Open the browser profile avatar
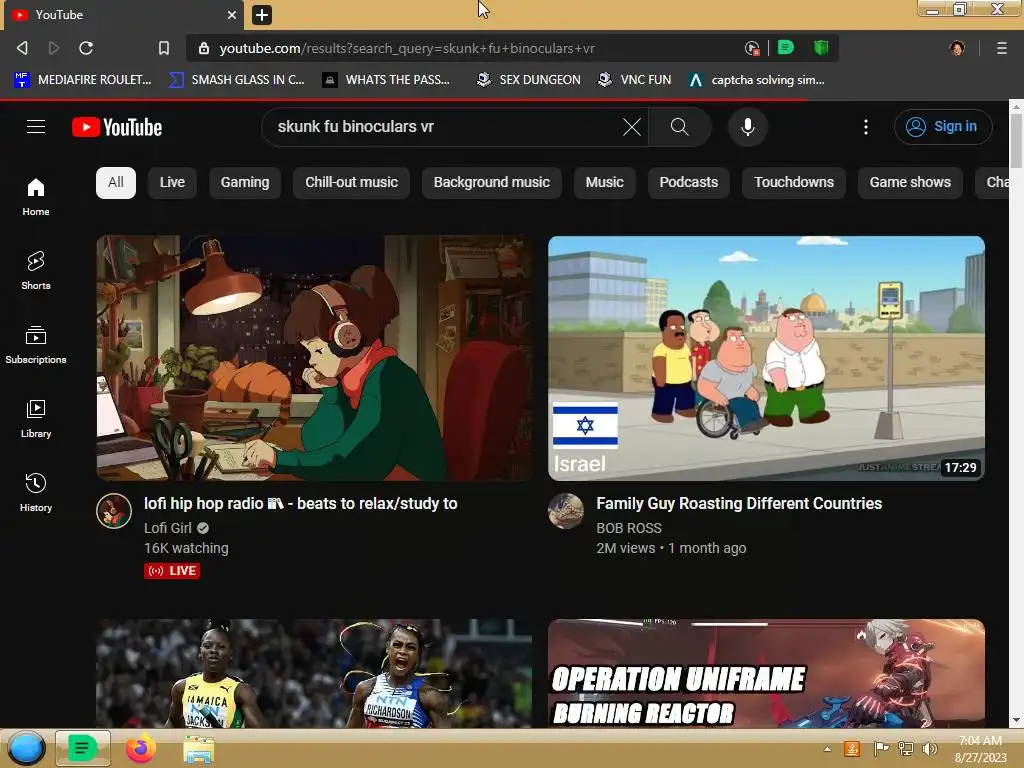Image resolution: width=1024 pixels, height=768 pixels. coord(957,48)
